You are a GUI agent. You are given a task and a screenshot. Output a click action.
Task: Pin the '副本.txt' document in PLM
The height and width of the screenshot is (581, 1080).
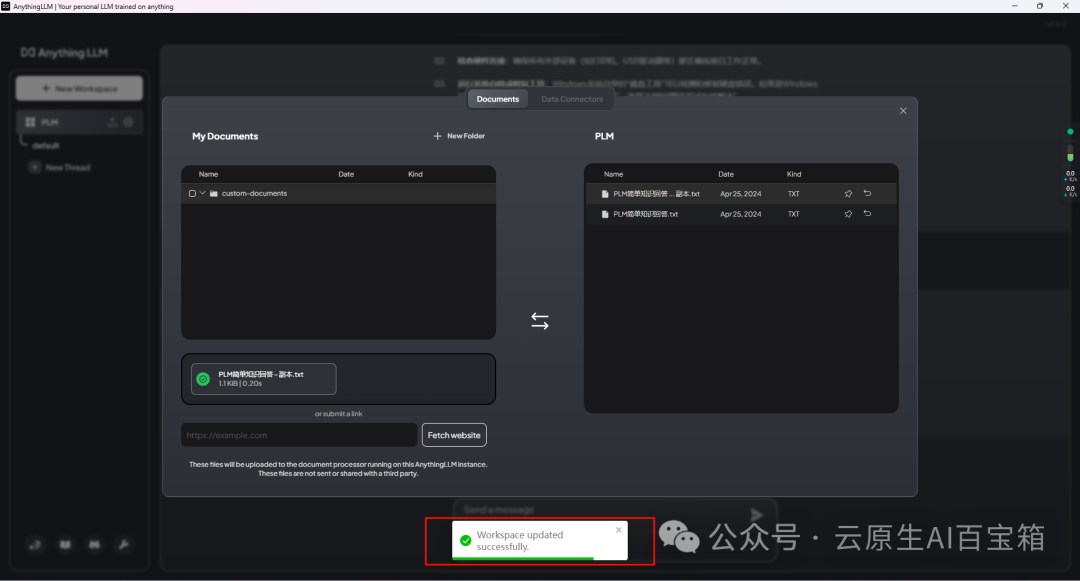click(x=848, y=194)
